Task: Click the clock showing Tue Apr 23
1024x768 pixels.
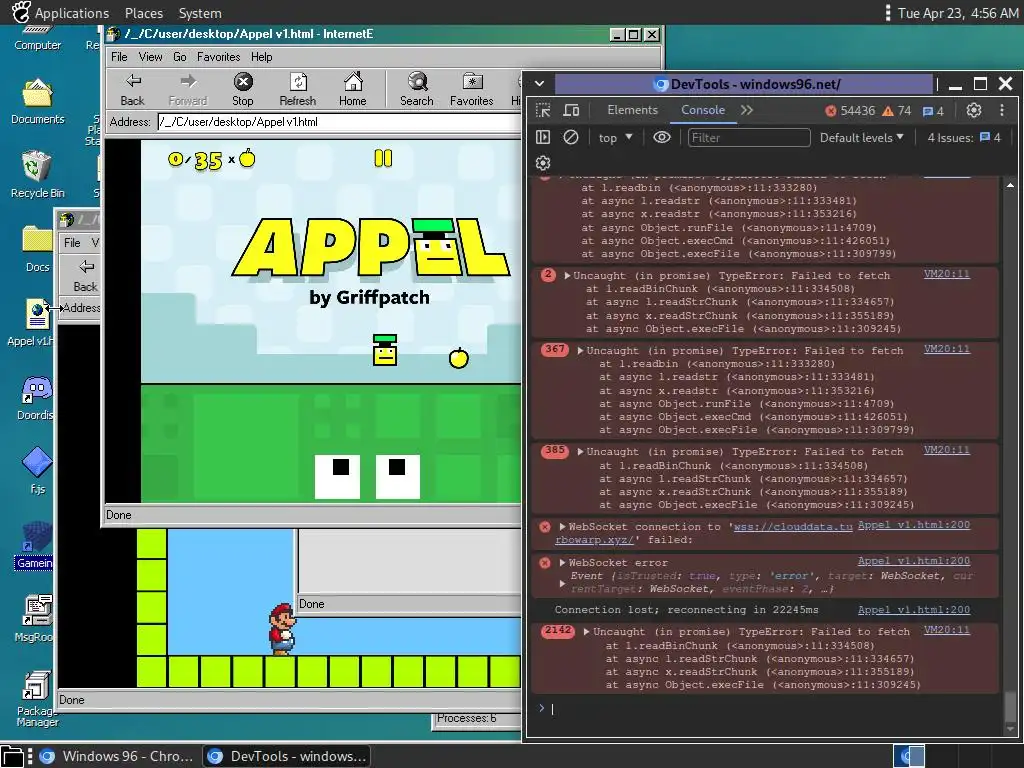Action: click(957, 13)
